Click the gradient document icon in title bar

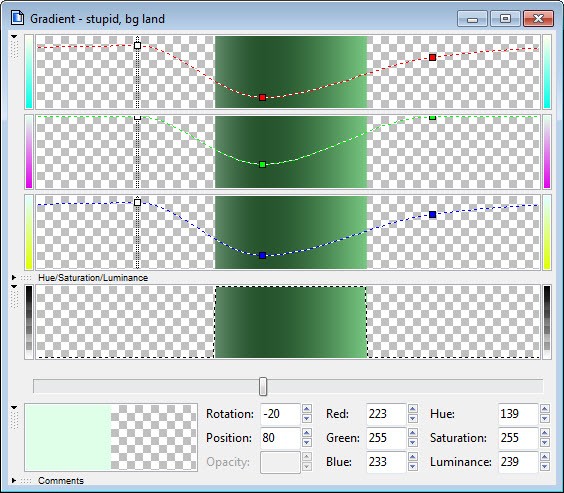tap(17, 18)
